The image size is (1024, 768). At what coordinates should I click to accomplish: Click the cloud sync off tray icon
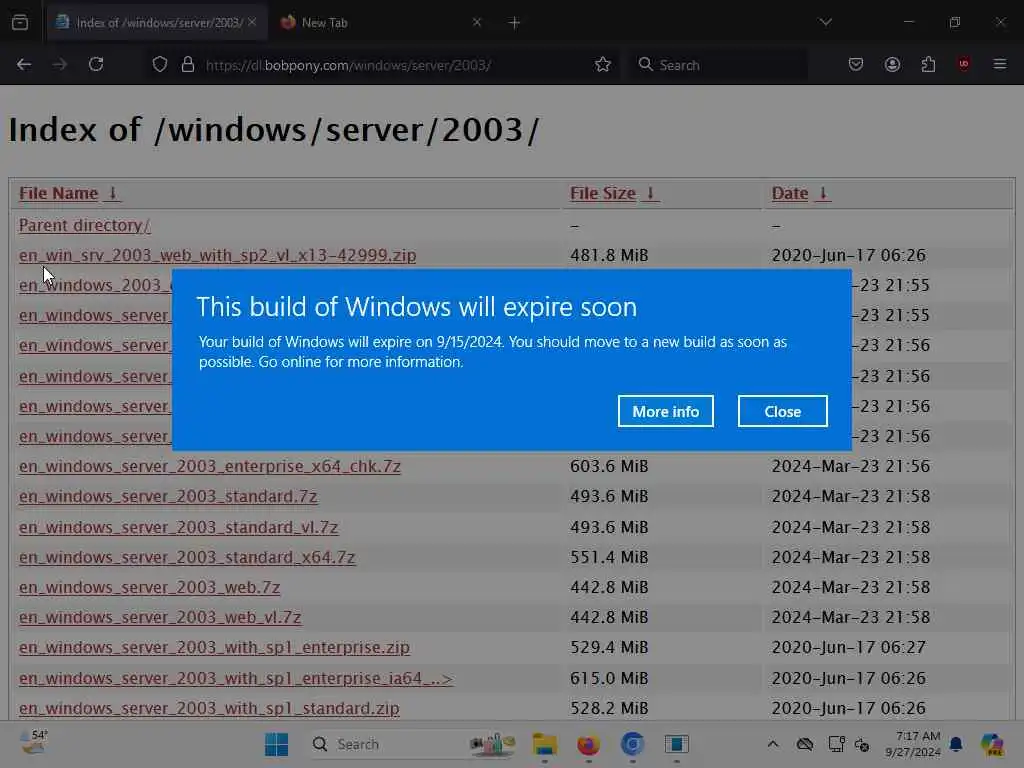click(x=805, y=744)
